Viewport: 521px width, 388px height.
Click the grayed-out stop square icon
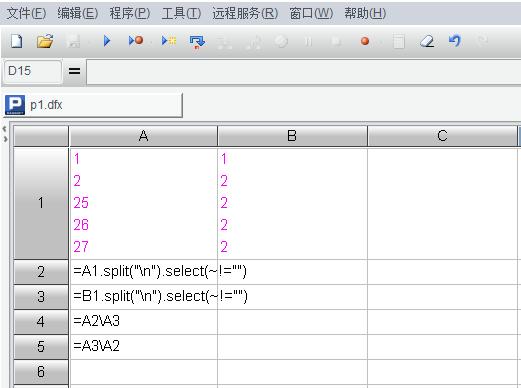336,41
